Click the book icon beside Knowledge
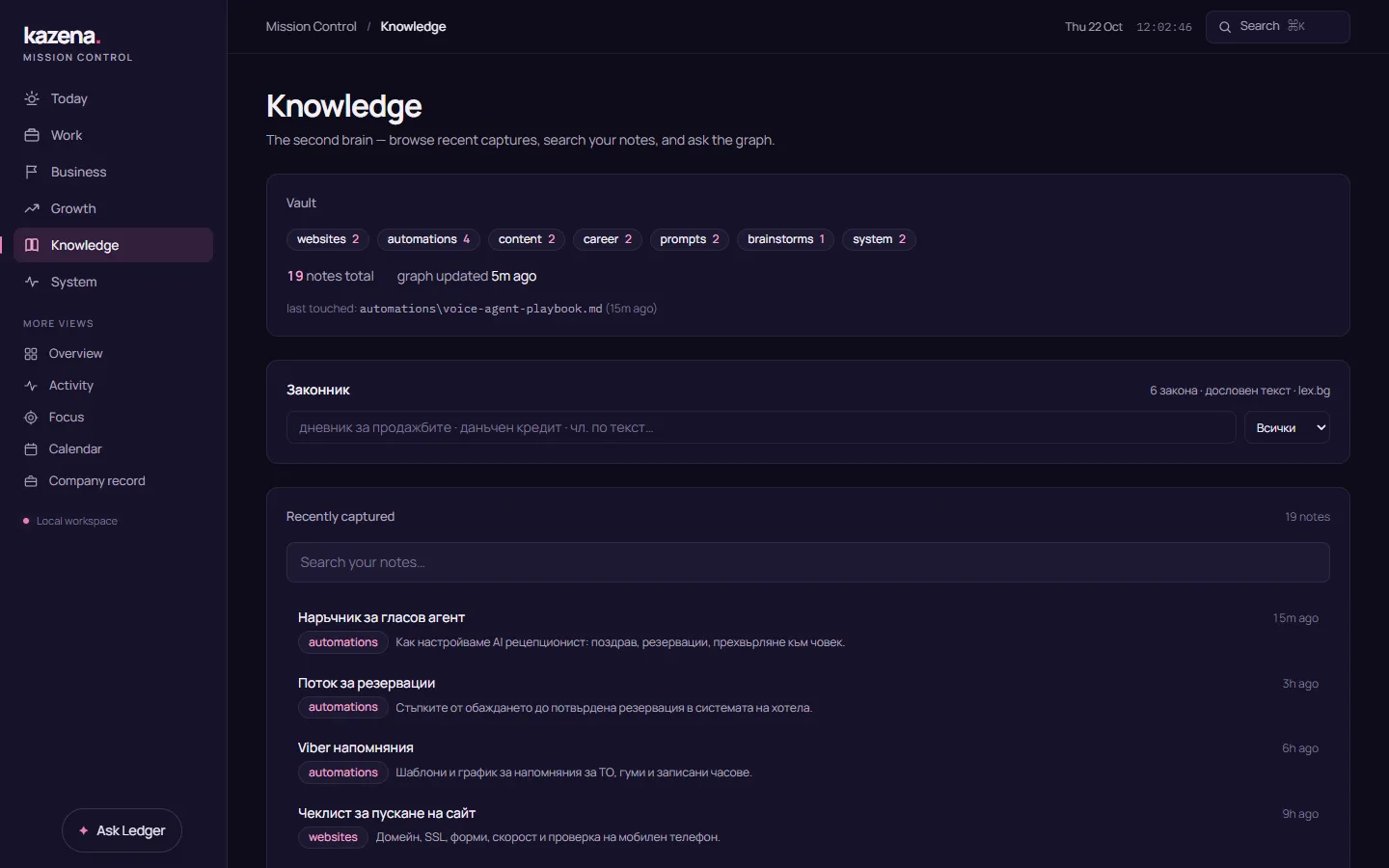This screenshot has width=1389, height=868. tap(32, 245)
